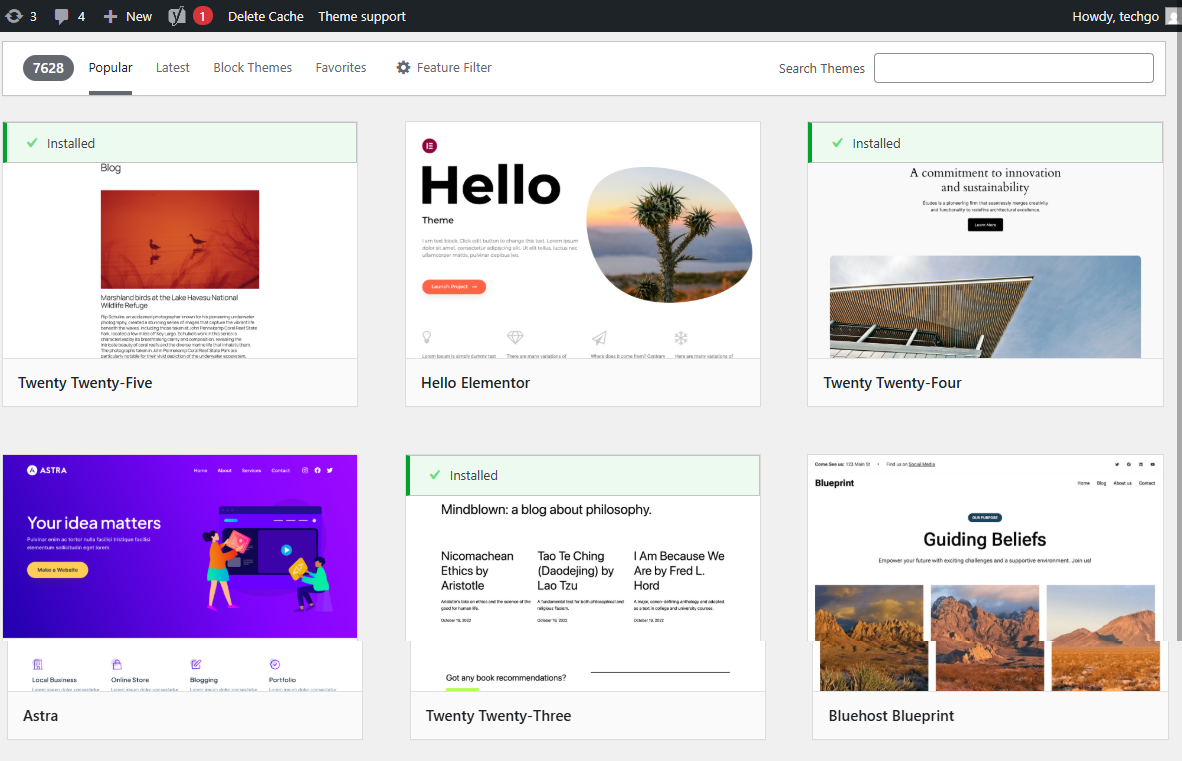The width and height of the screenshot is (1182, 761).
Task: Click Delete Cache in the admin bar
Action: (x=265, y=16)
